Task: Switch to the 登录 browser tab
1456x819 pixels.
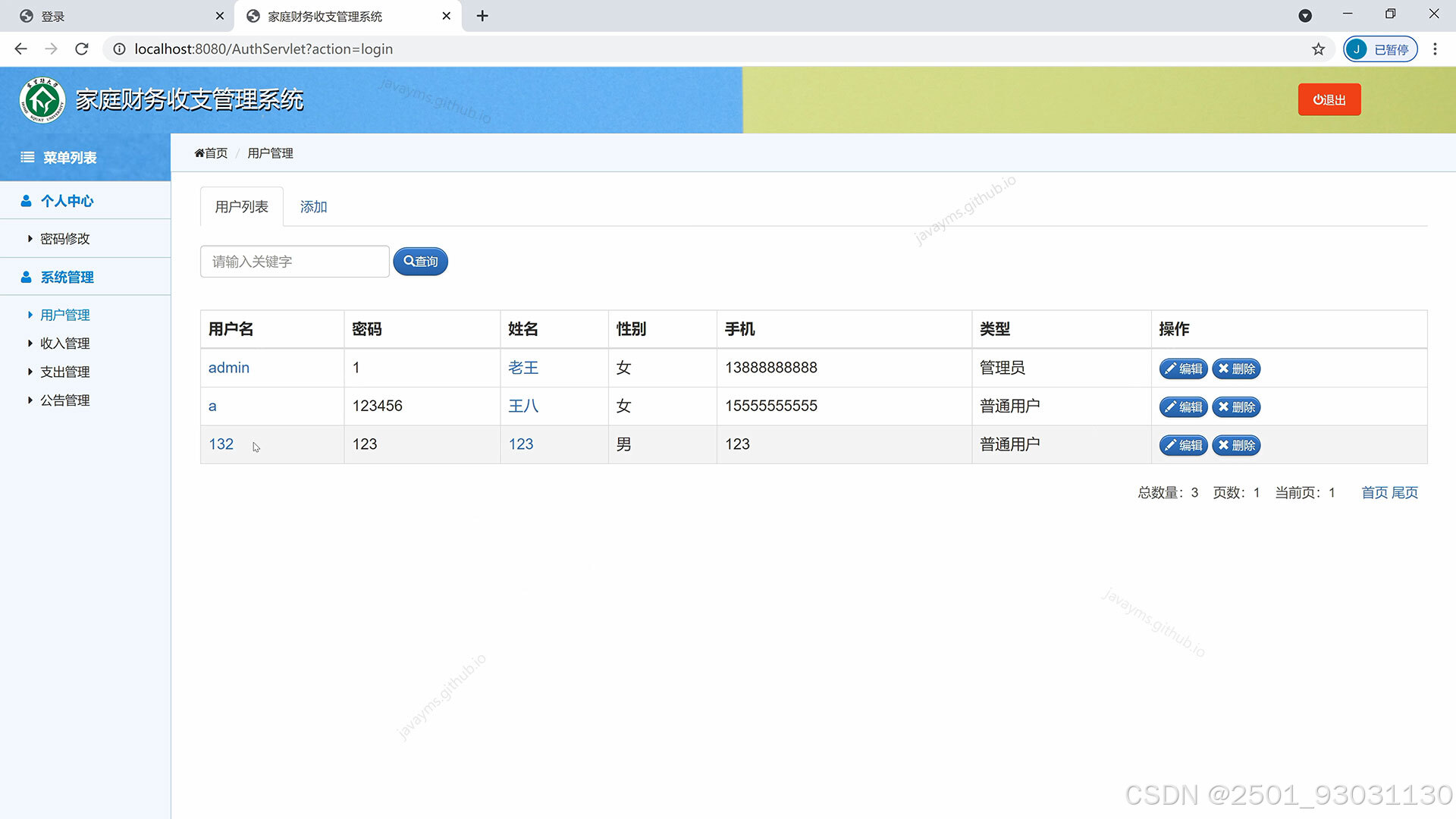Action: coord(118,16)
